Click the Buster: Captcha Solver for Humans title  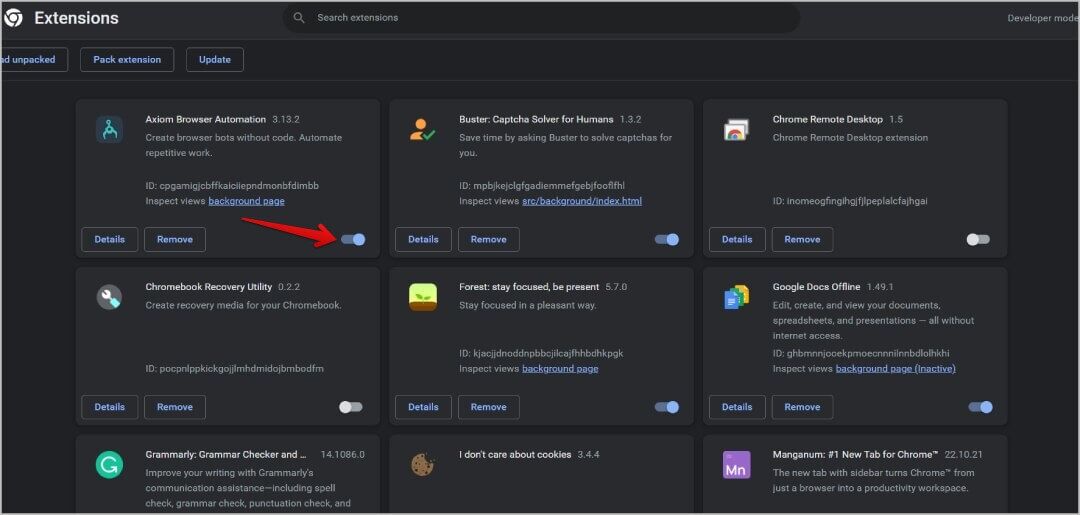click(536, 119)
